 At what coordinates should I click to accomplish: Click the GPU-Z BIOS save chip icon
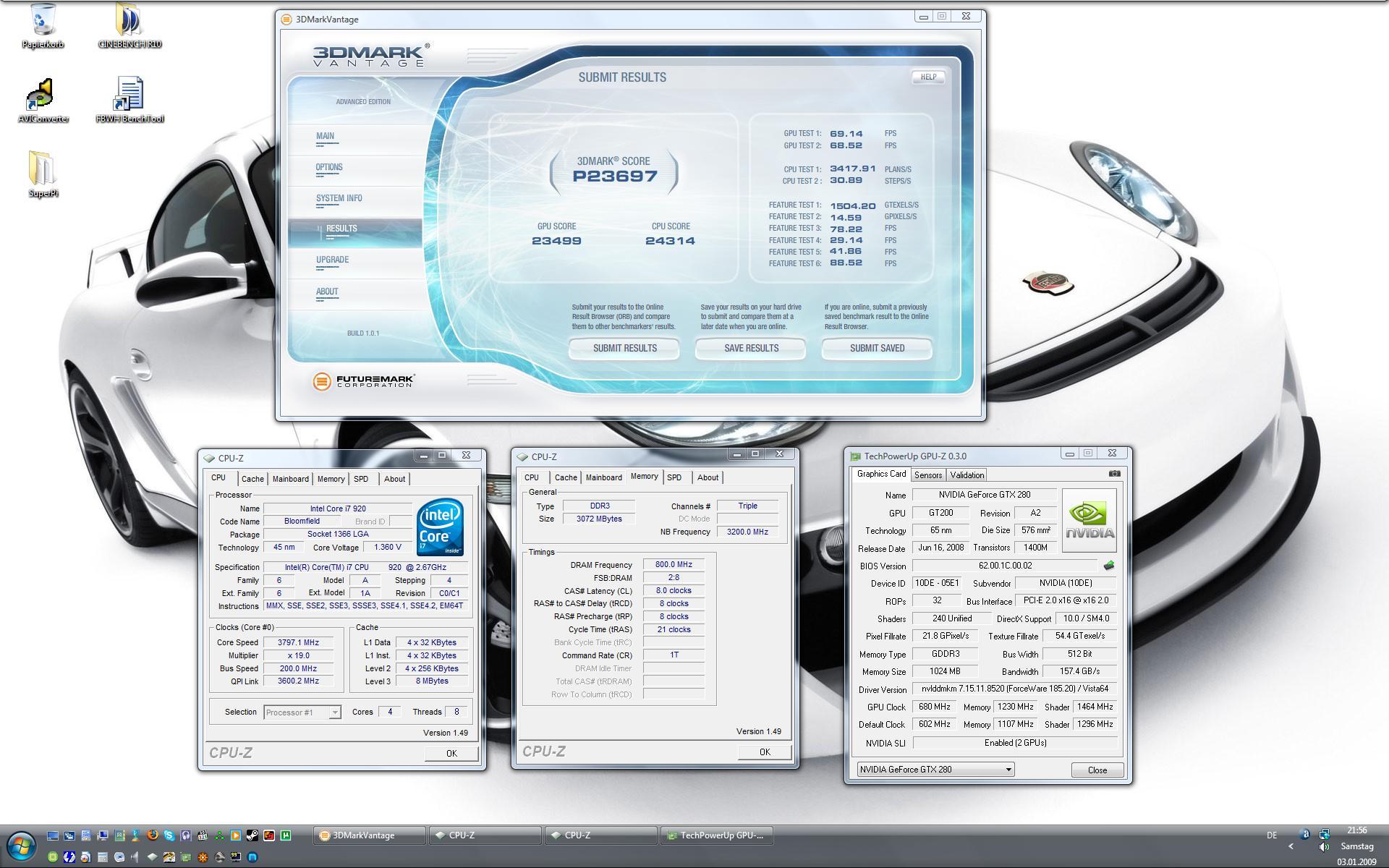coord(1109,566)
